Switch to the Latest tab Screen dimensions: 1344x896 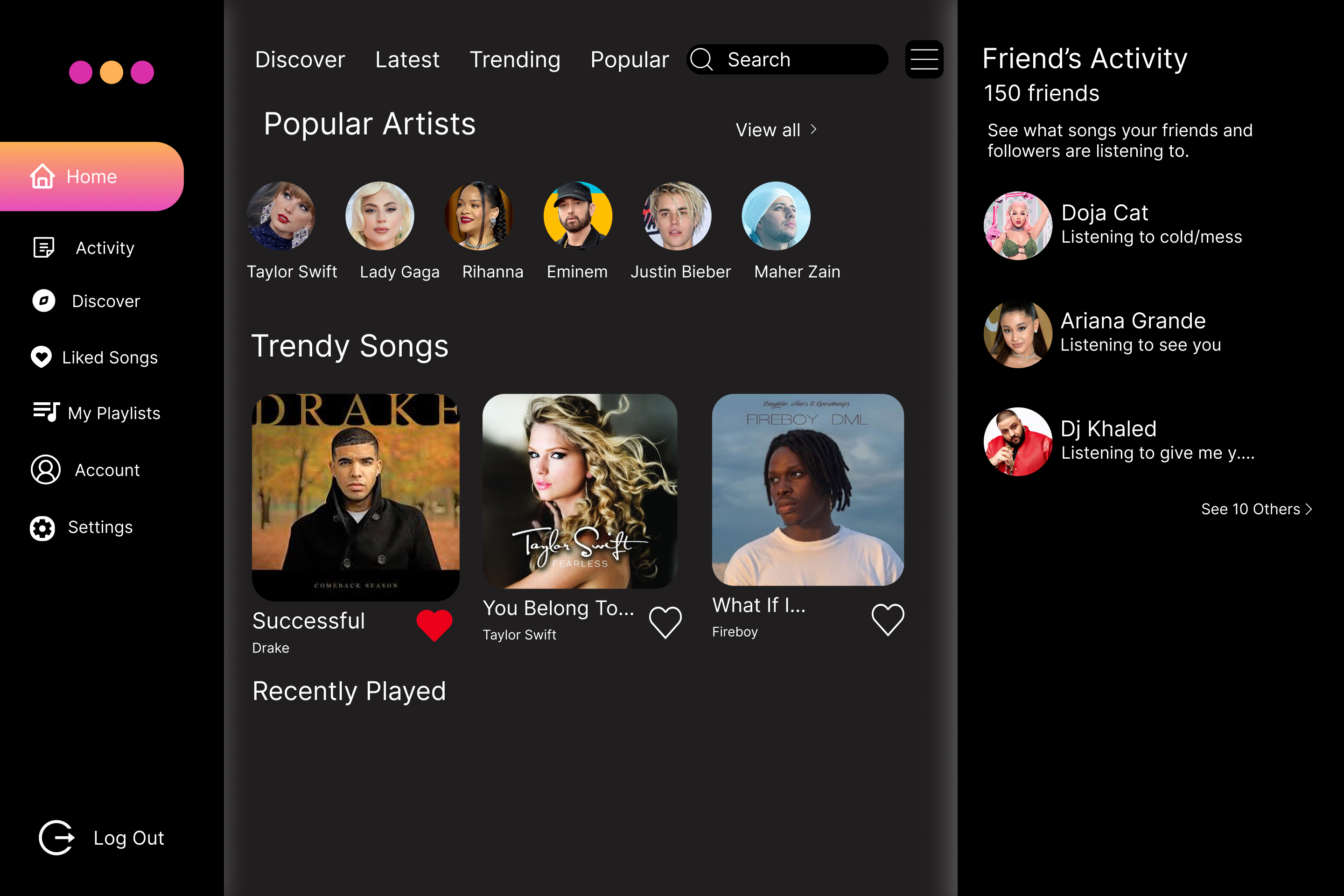click(407, 59)
